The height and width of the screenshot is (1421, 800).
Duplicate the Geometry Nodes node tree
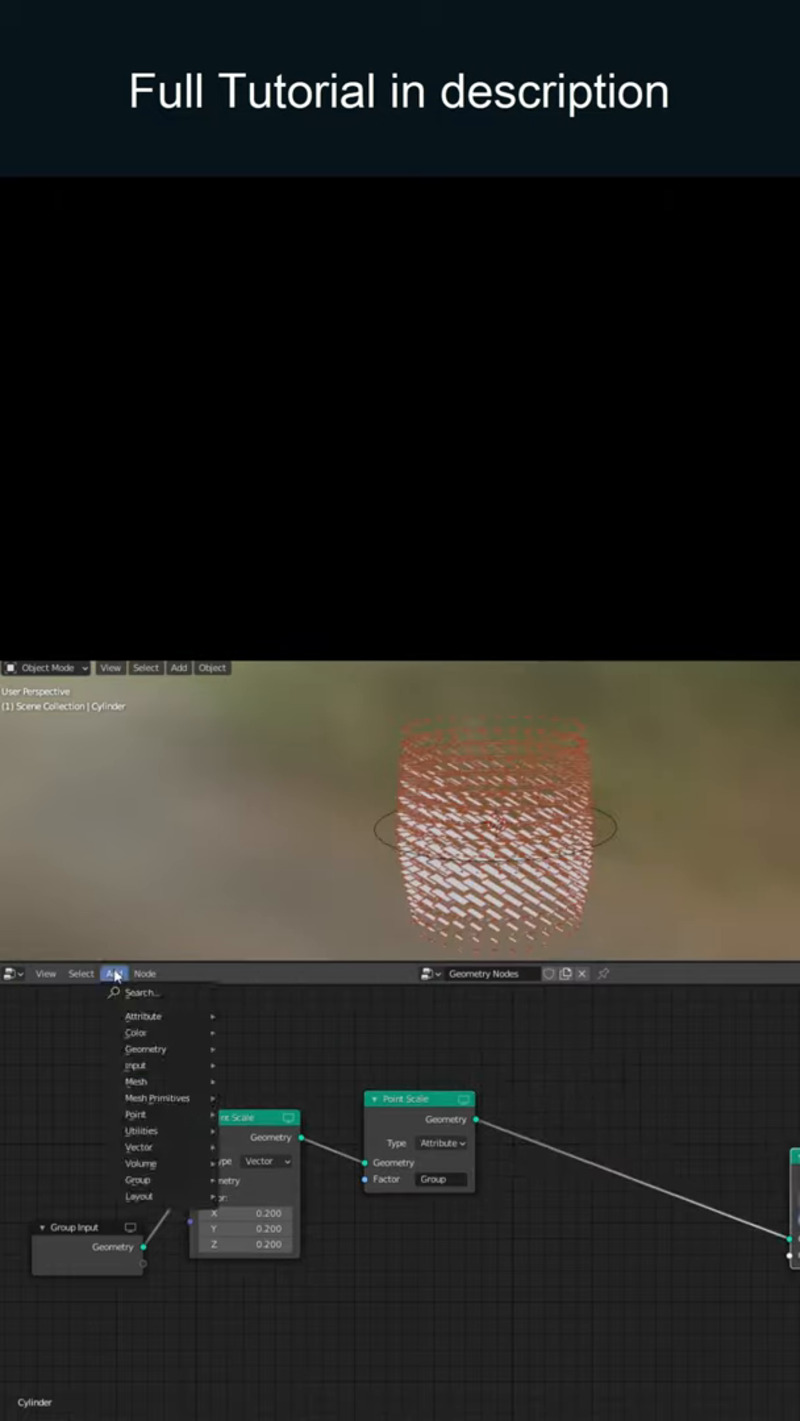[x=565, y=974]
